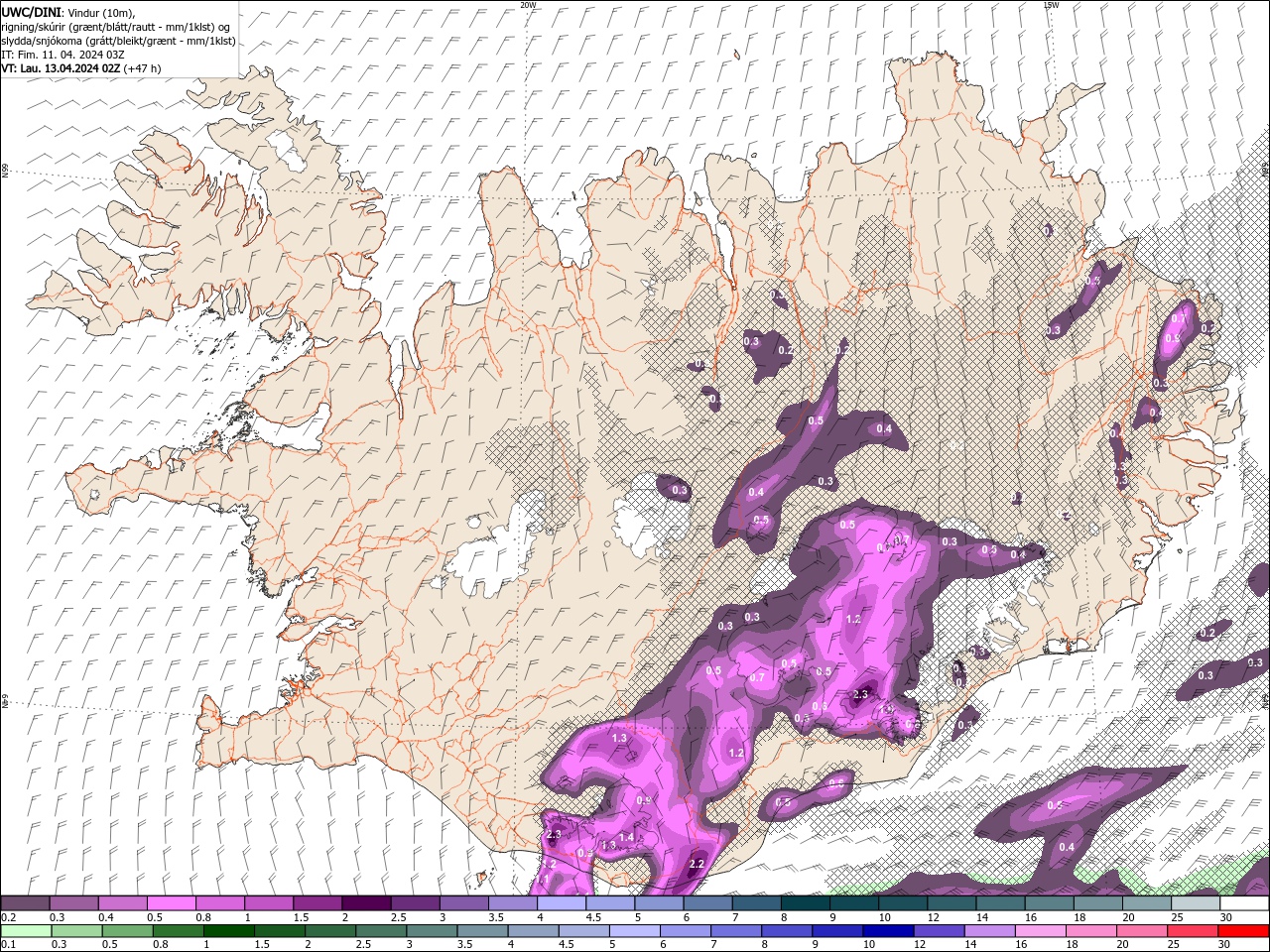Click the pale green 0.1 swatch in lower rain legend
1270x952 pixels.
coord(26,931)
